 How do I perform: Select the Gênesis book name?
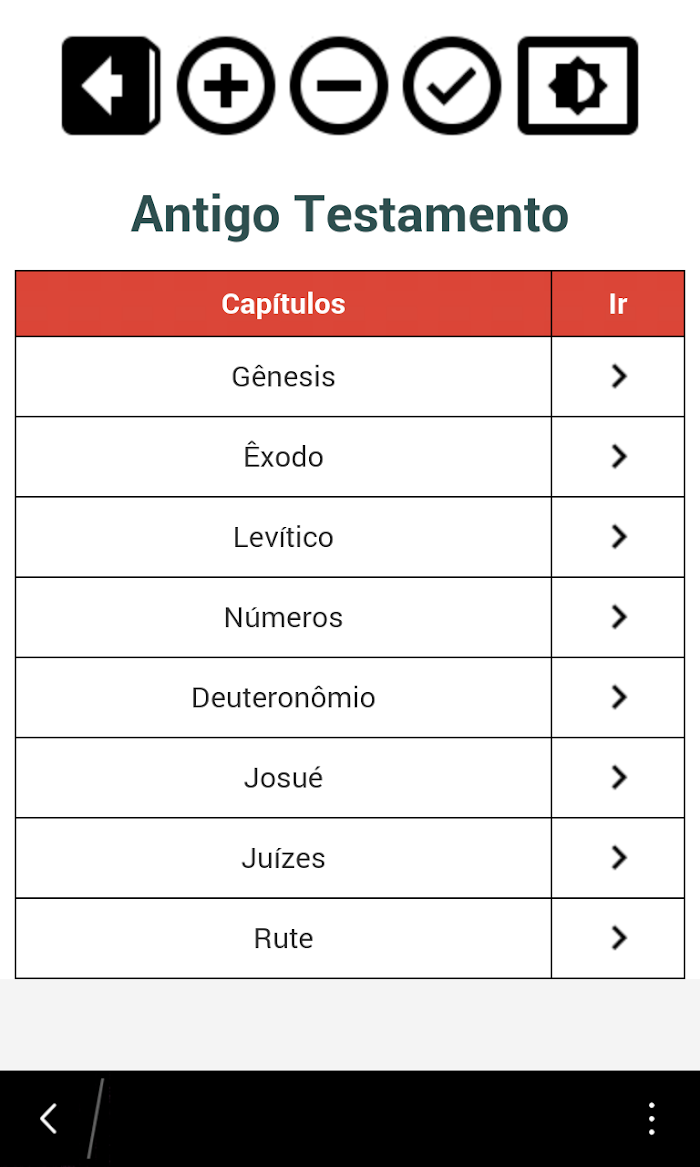click(x=283, y=377)
